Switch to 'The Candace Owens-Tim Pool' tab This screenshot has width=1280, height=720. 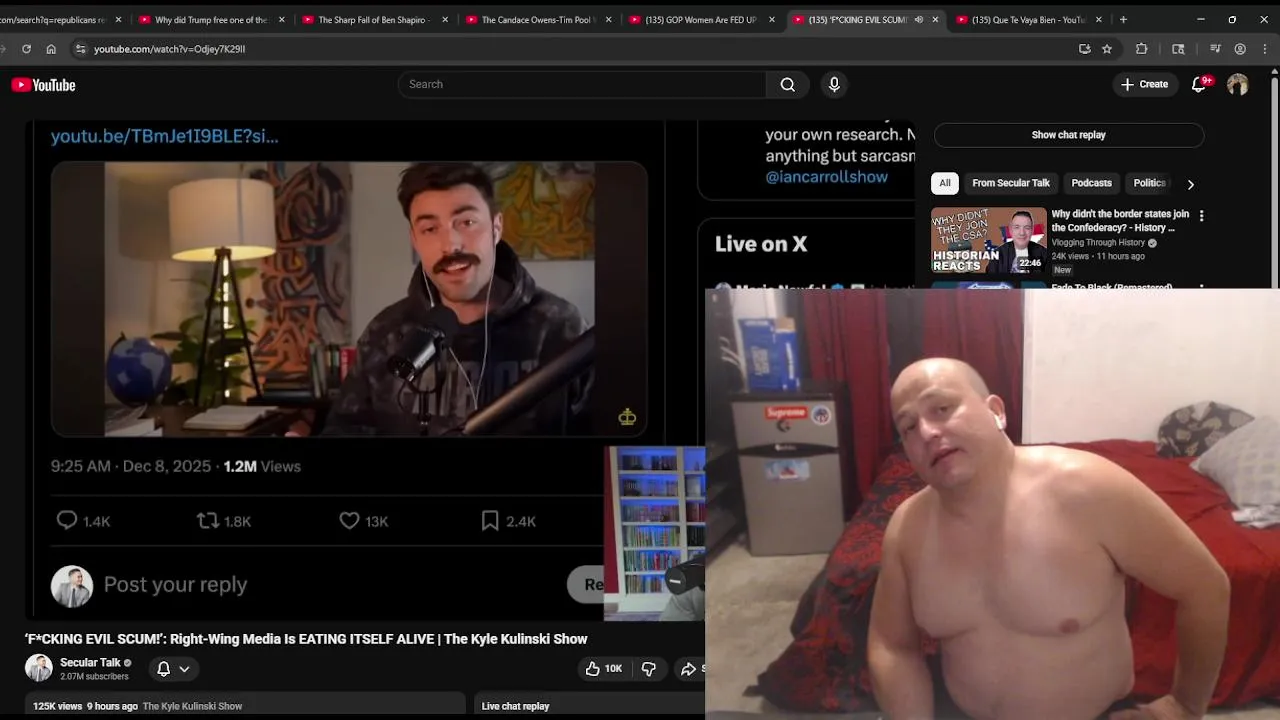pos(538,19)
